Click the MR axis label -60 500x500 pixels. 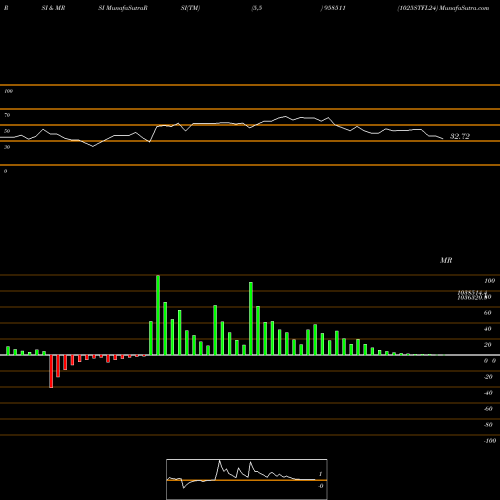(x=488, y=409)
